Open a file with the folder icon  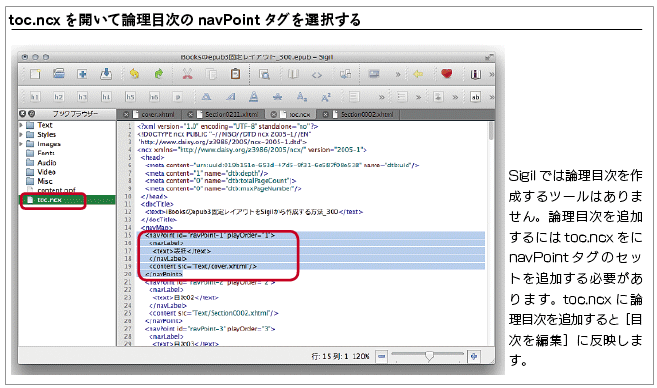coord(59,74)
